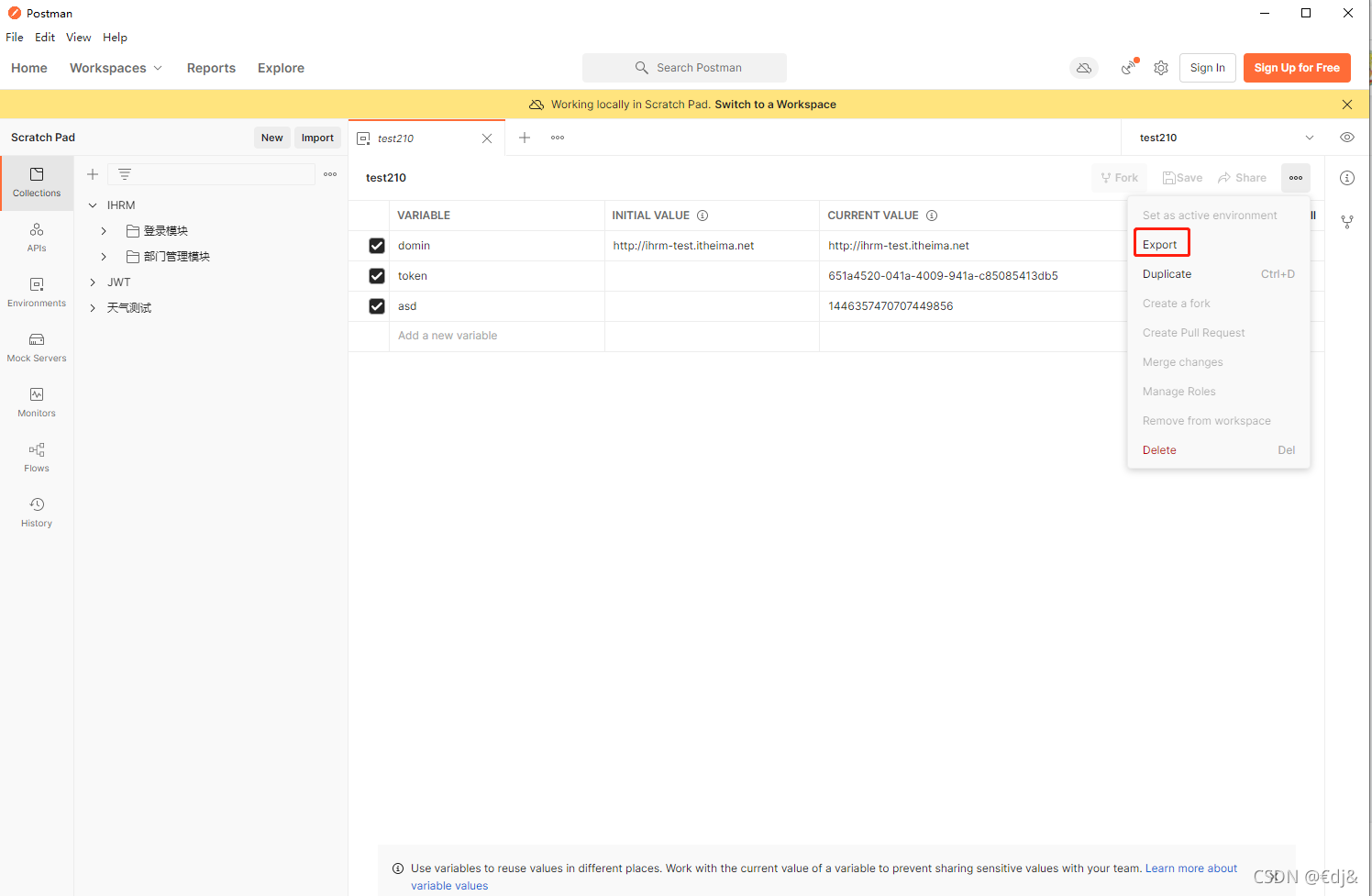Uncheck the domin variable checkbox
This screenshot has width=1372, height=896.
pos(377,246)
